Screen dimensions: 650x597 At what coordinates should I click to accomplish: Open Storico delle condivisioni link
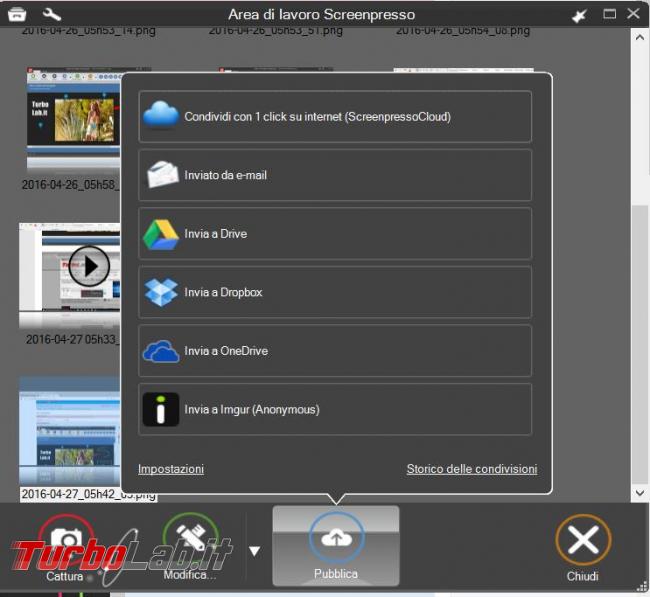[472, 469]
